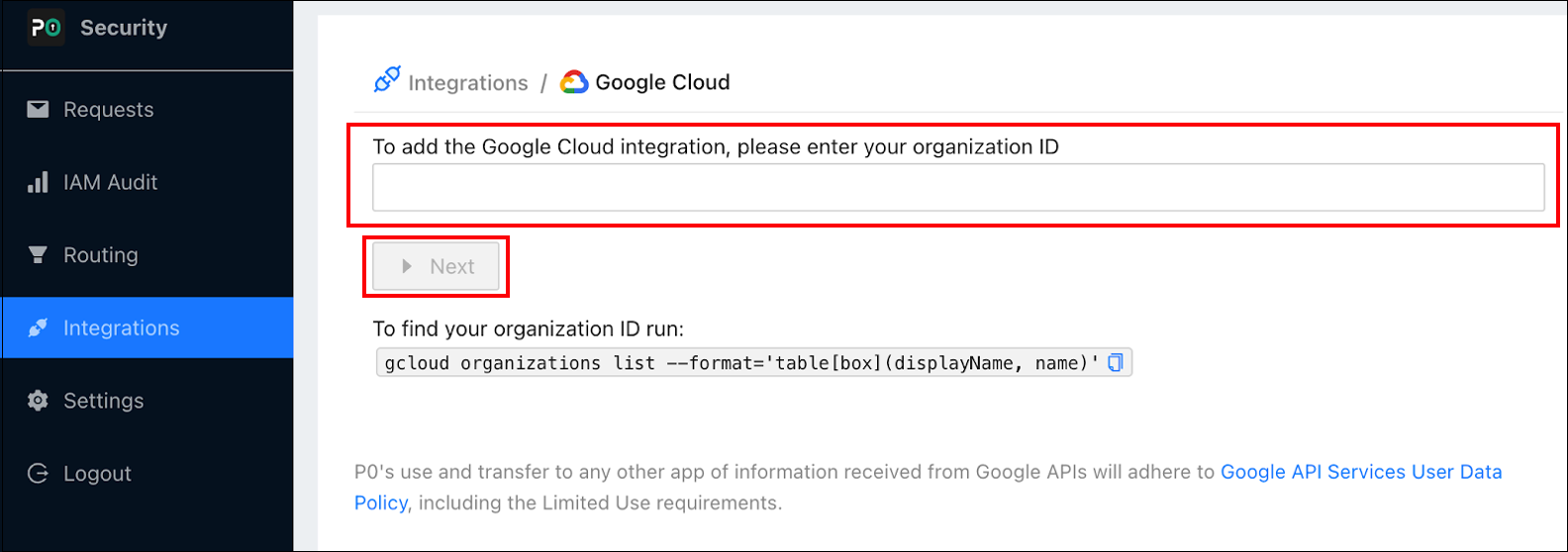Click the IAM Audit bar chart icon
Image resolution: width=1568 pixels, height=552 pixels.
pyautogui.click(x=38, y=183)
